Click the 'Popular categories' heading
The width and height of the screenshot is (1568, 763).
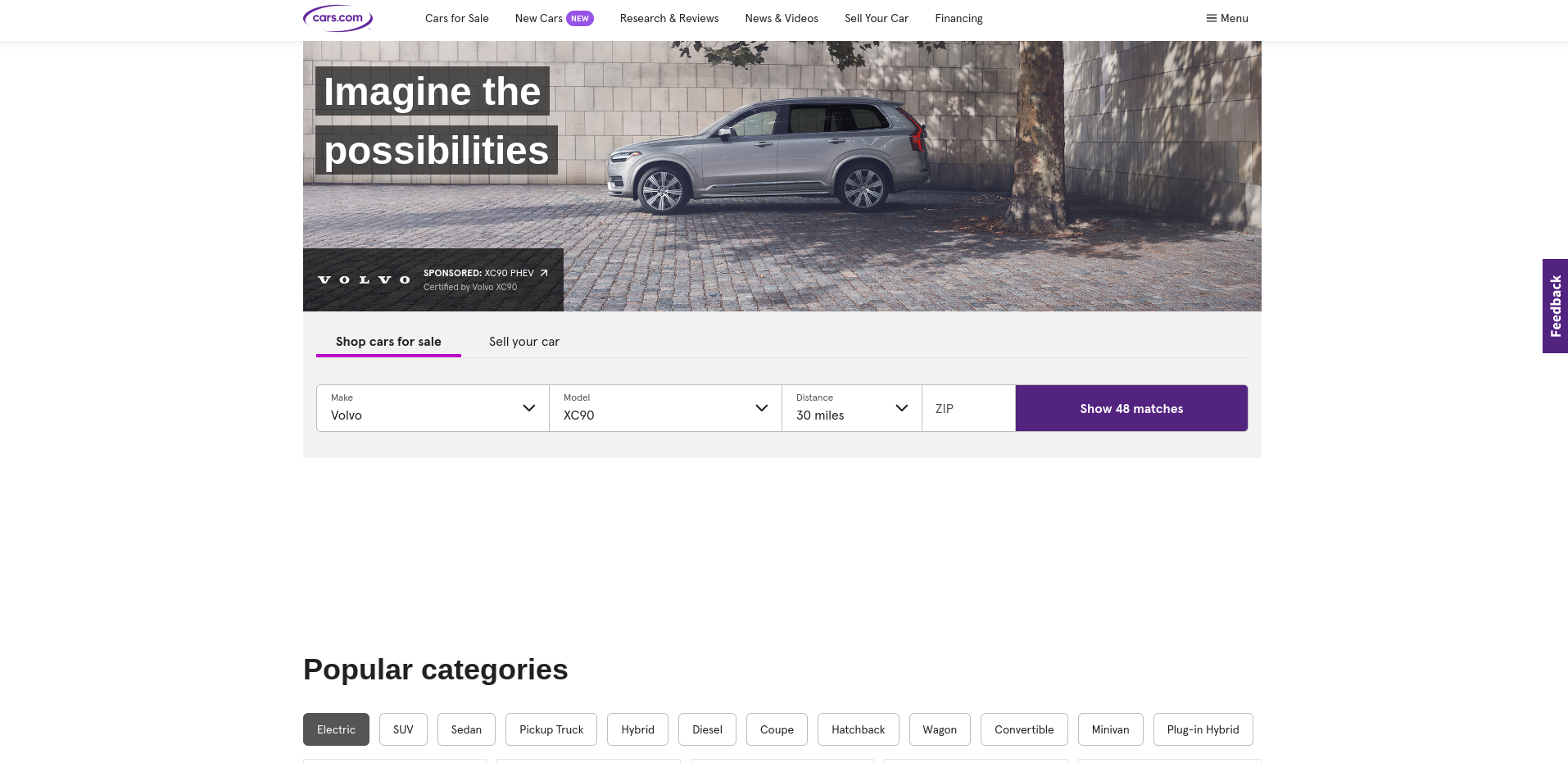435,670
